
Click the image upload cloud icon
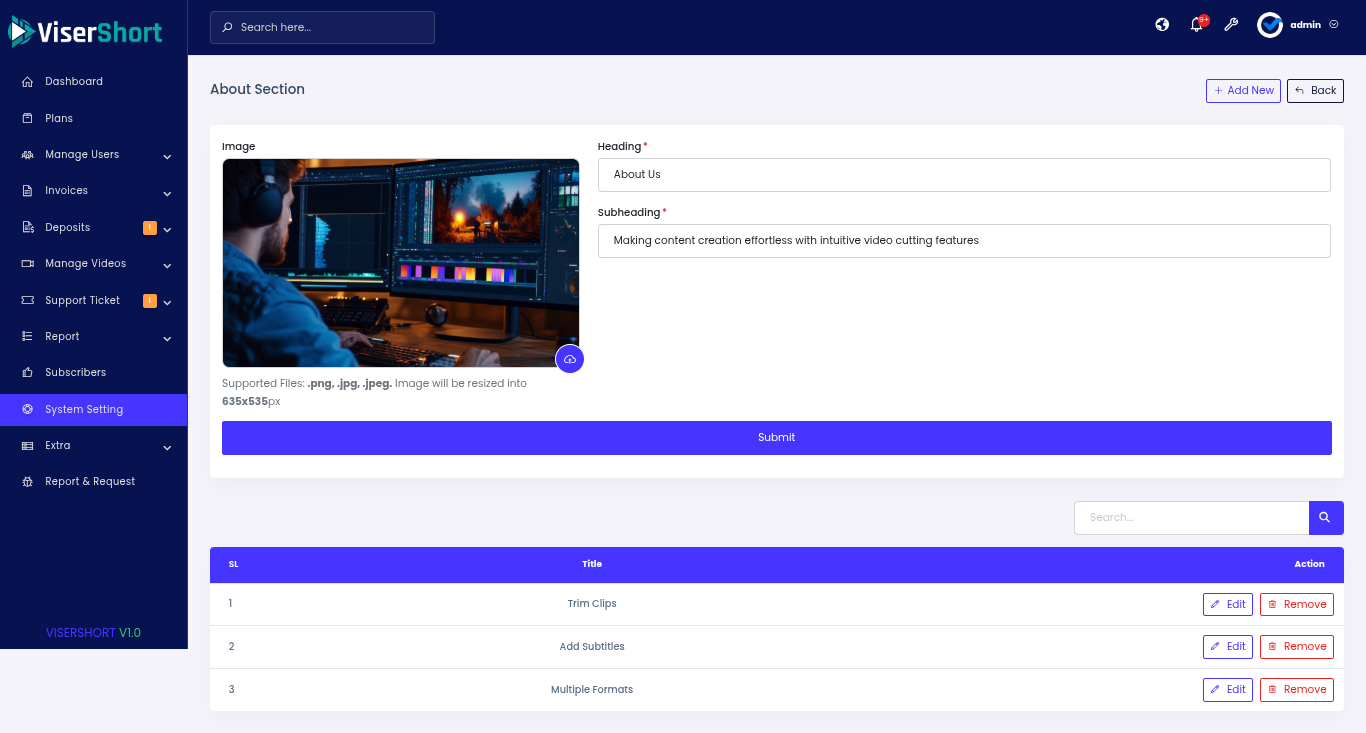click(569, 359)
